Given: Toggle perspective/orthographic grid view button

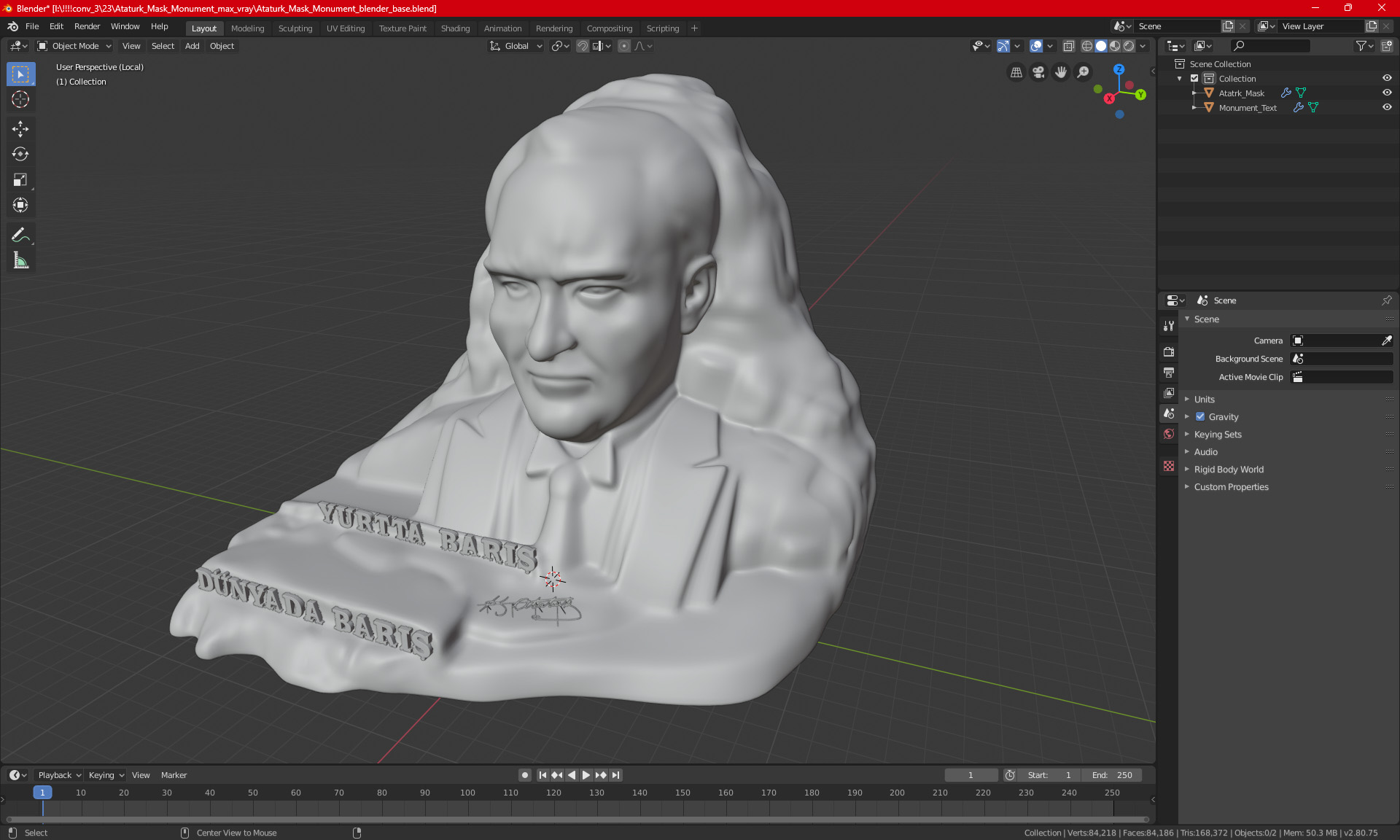Looking at the screenshot, I should 1016,72.
